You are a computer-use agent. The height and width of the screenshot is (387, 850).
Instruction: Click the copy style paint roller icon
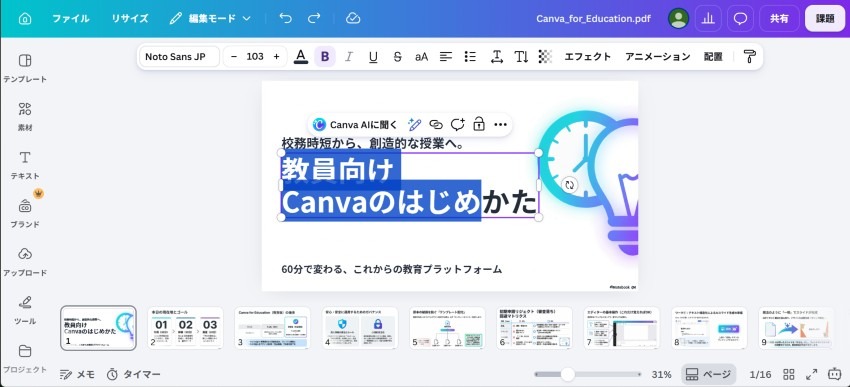coord(749,56)
